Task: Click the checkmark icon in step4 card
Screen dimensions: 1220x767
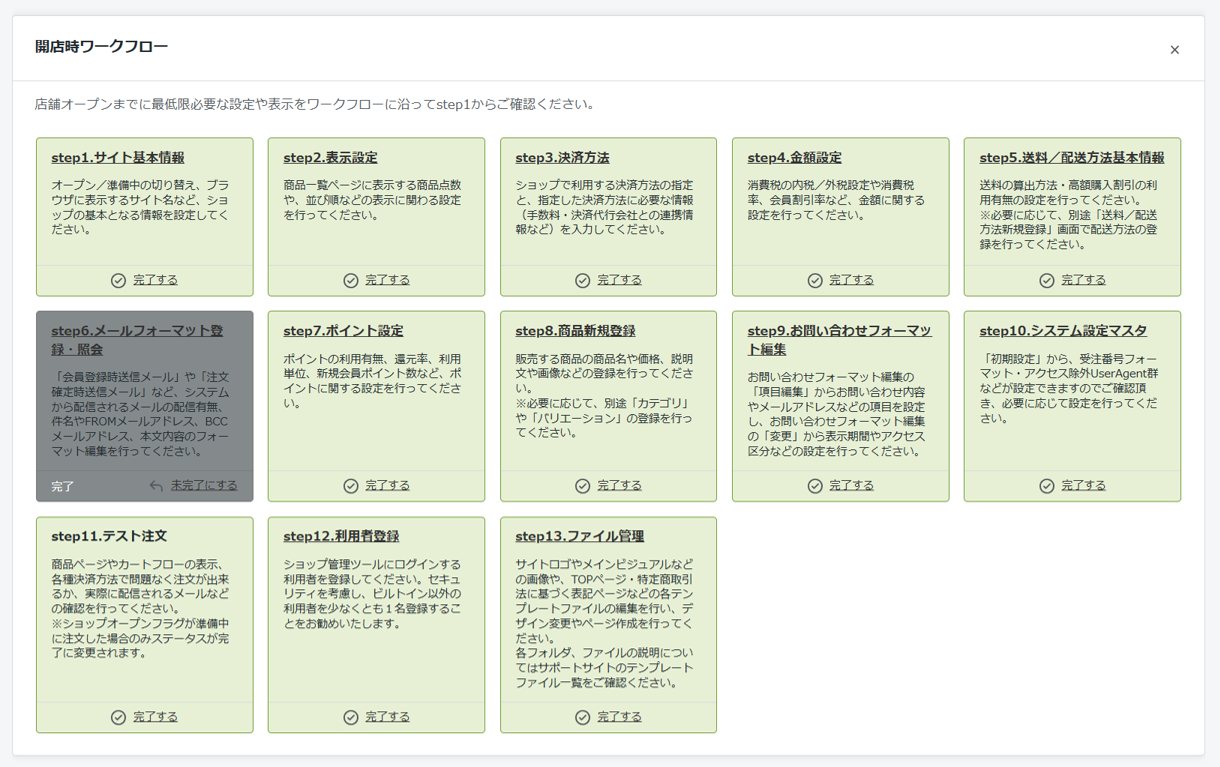Action: pos(815,281)
